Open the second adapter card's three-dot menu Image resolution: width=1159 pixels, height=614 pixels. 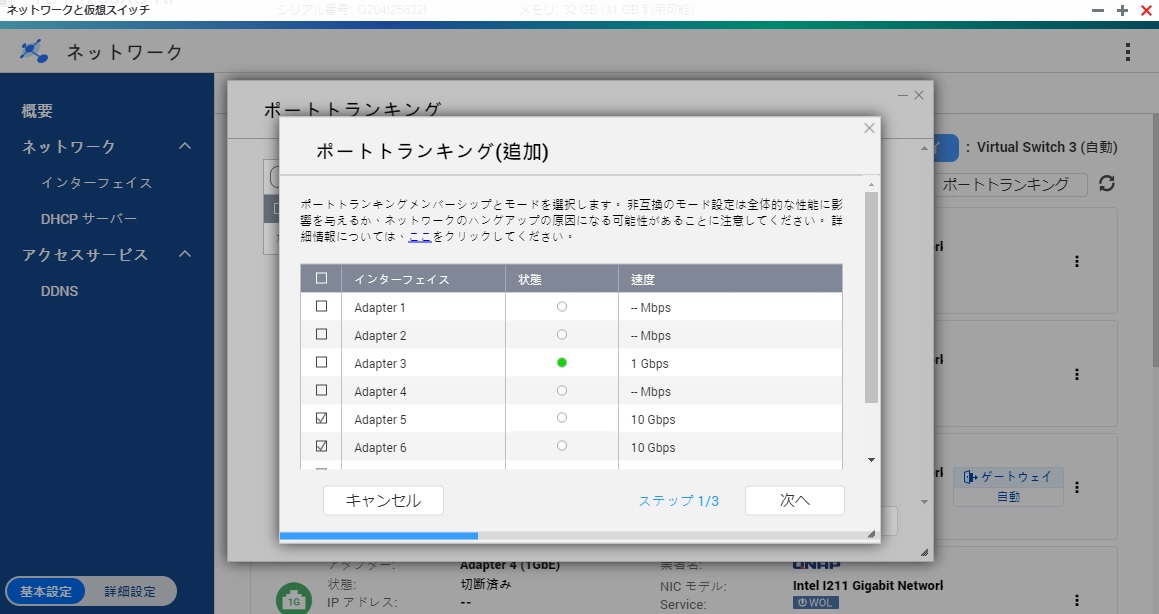(1077, 374)
